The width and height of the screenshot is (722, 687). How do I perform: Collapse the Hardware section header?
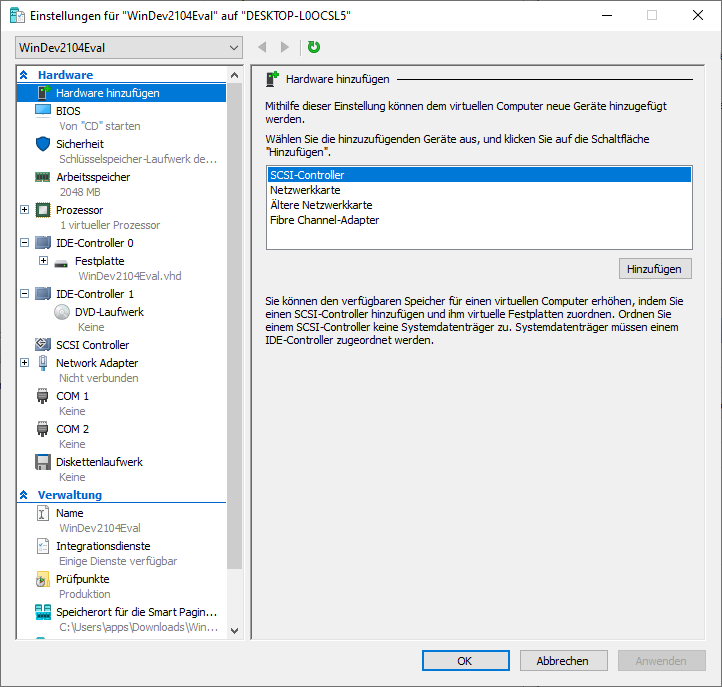(24, 75)
